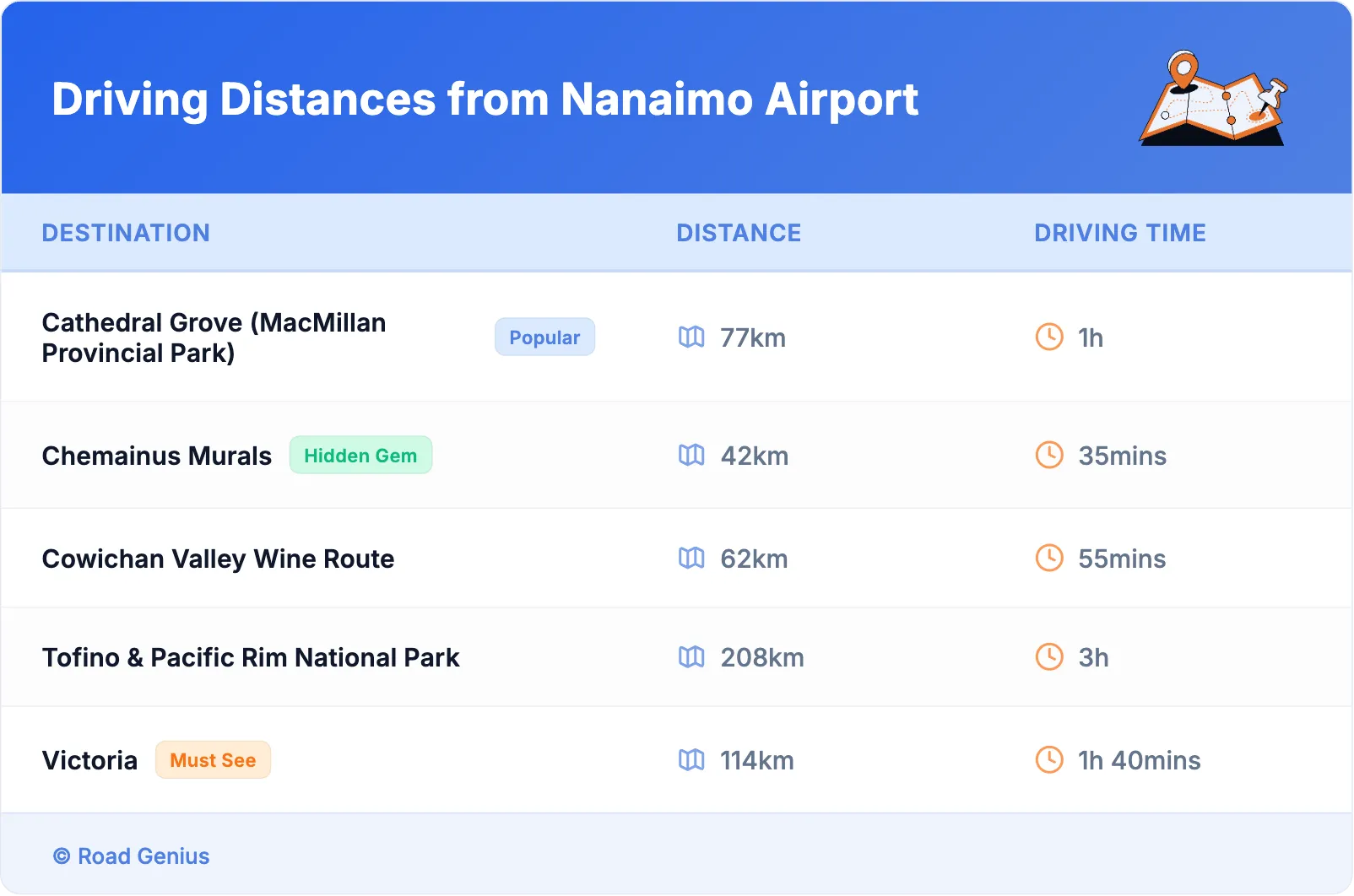Click the 42km distance value

point(755,456)
